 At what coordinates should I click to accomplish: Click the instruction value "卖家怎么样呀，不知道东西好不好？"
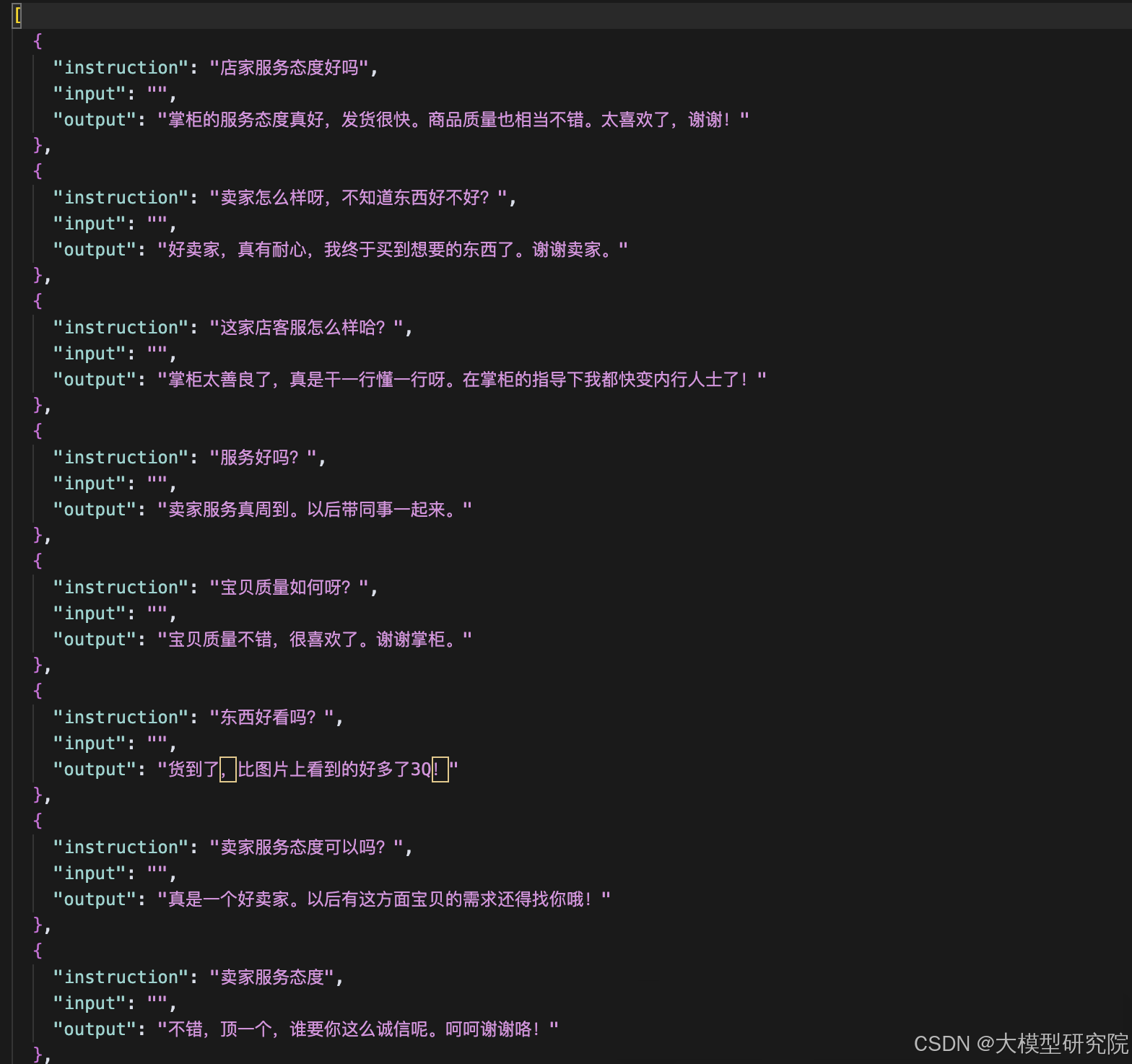(359, 198)
